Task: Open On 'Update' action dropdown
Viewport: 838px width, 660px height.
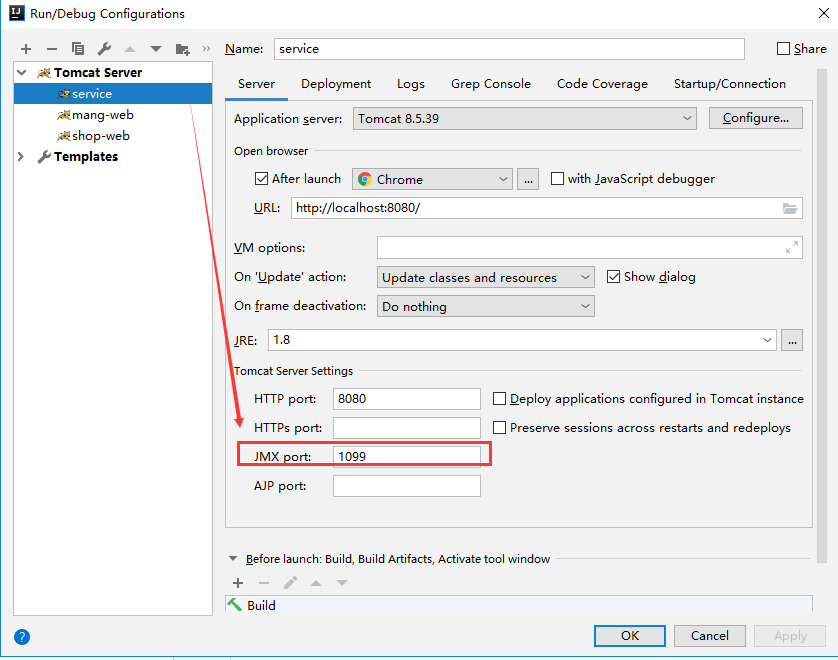Action: tap(485, 277)
